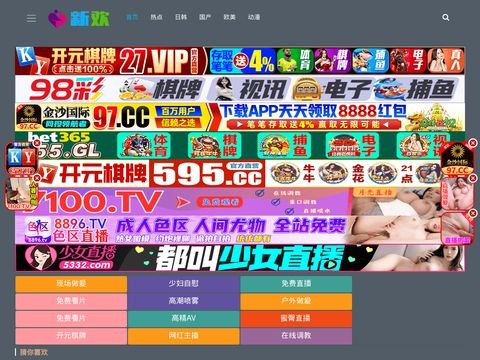The height and width of the screenshot is (360, 480).
Task: Switch to the 日韩 tab
Action: tap(181, 17)
